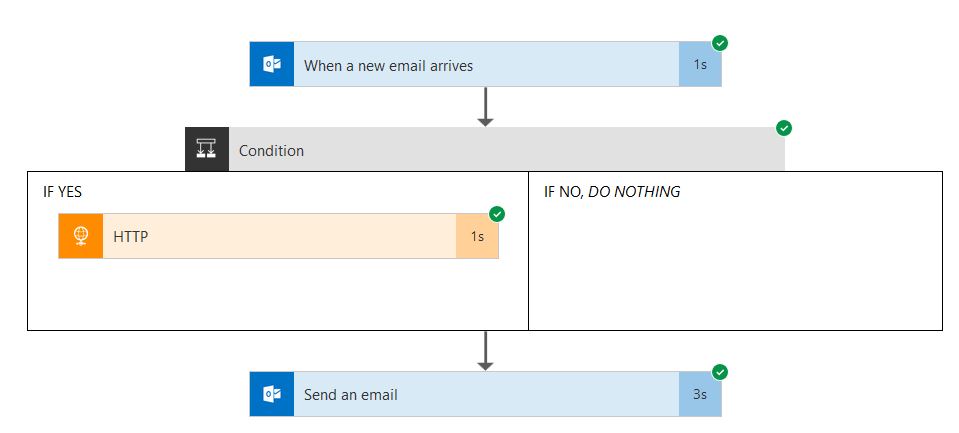Viewport: 959px width, 433px height.
Task: Click the 3s duration badge on Send an email
Action: coord(700,394)
